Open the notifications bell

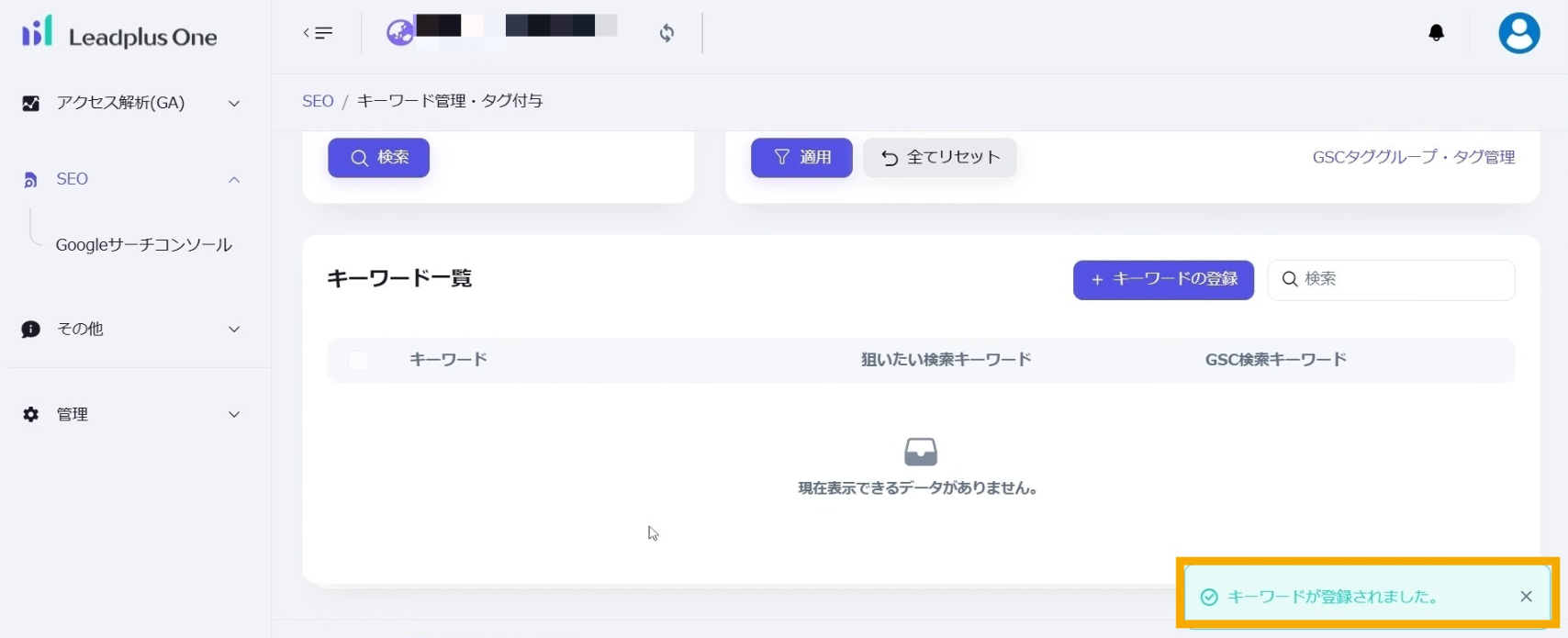point(1437,33)
